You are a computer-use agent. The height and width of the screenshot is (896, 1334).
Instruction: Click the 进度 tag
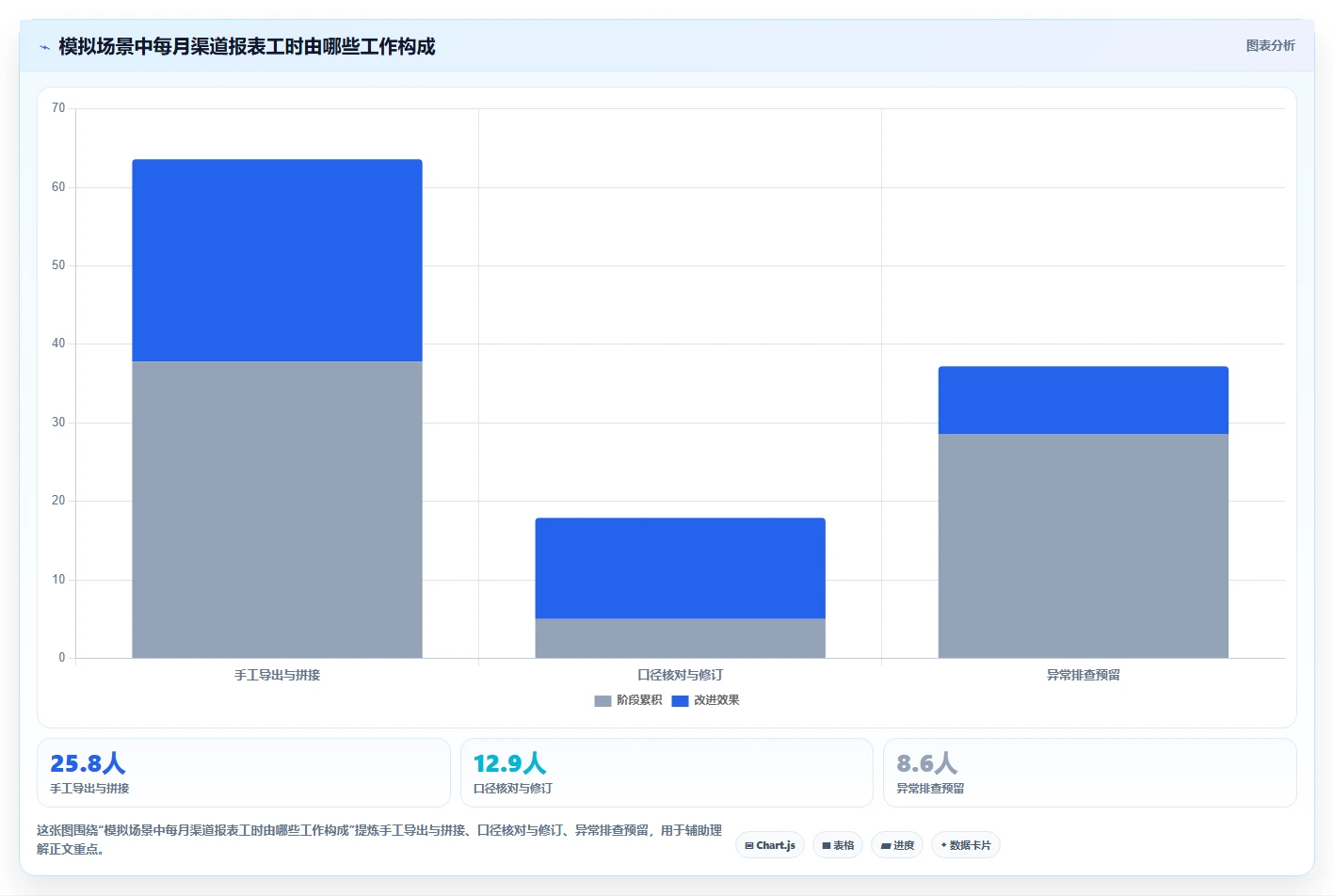(x=897, y=845)
